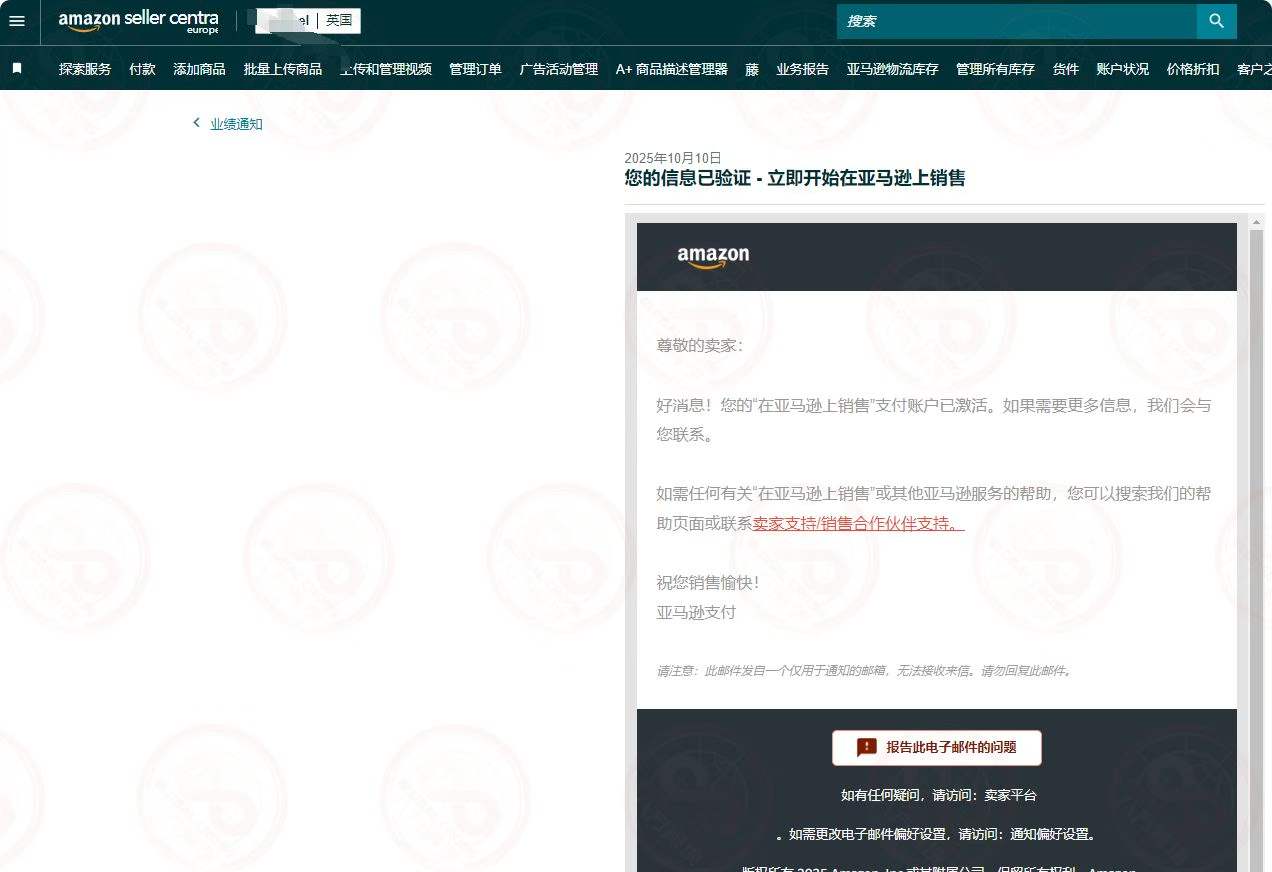The width and height of the screenshot is (1272, 872).
Task: Click the email panel vertical scrollbar
Action: [1256, 500]
